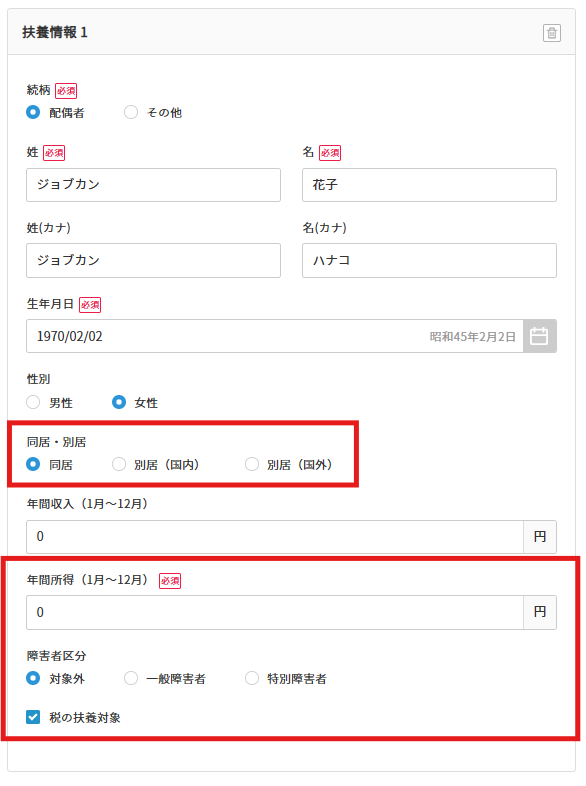Viewport: 586px width, 786px height.
Task: Click the 姓 field containing ジョブカン
Action: [153, 185]
